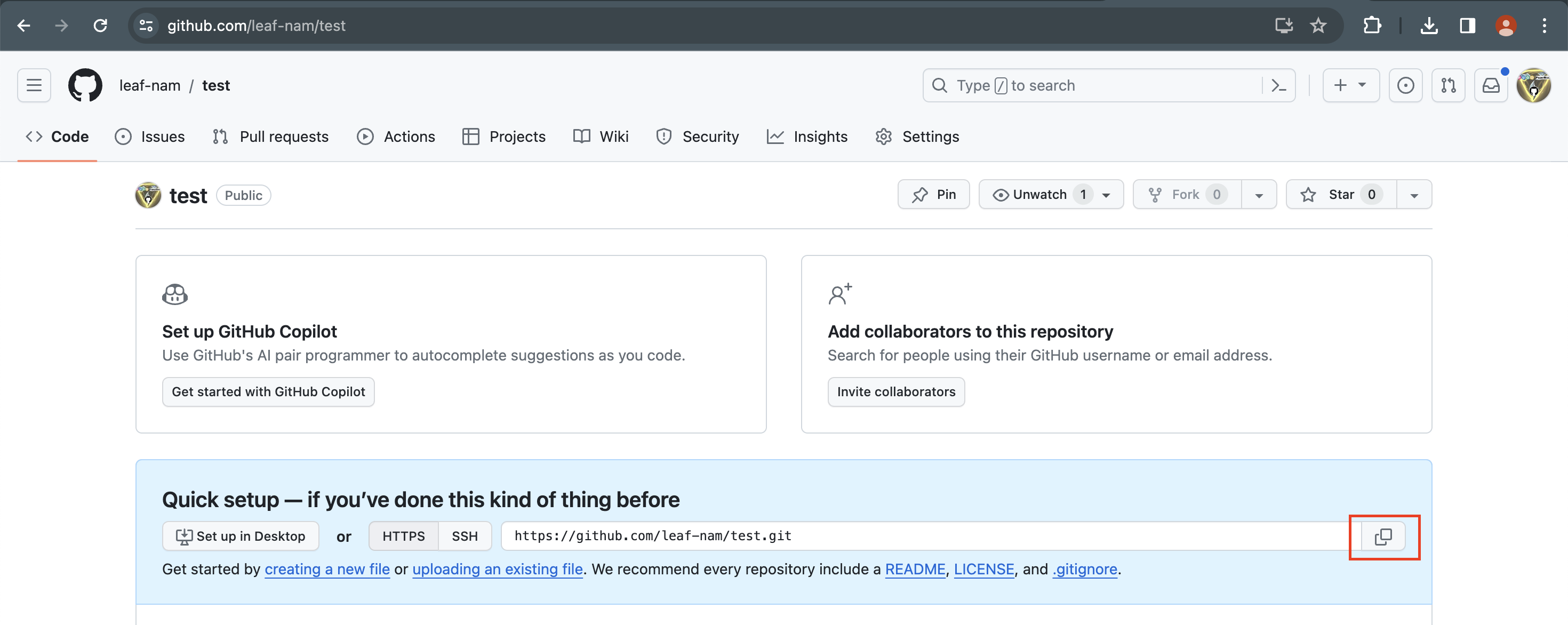Select the HTTPS protocol option
The image size is (1568, 625).
[x=404, y=537]
